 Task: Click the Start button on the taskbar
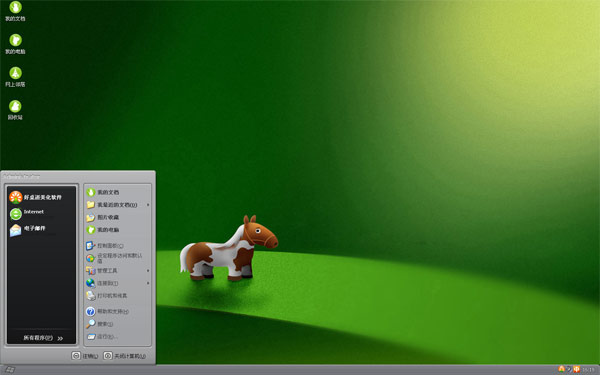pos(10,370)
